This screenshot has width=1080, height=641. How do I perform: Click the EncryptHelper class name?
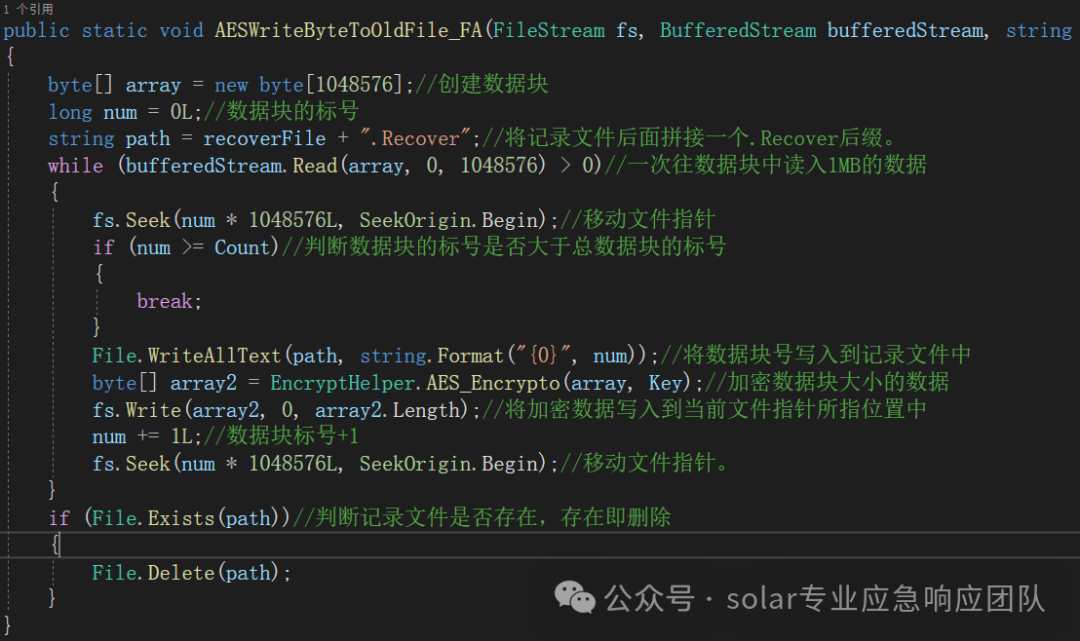click(x=342, y=383)
